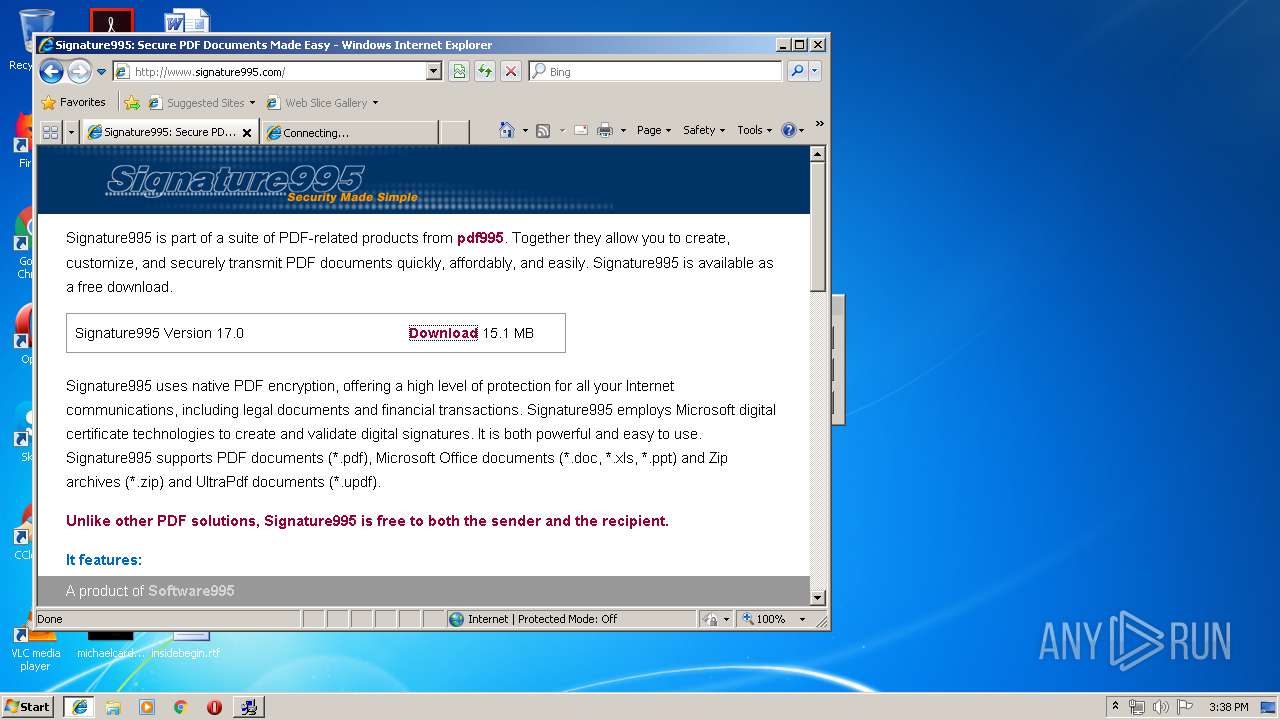Refresh the current page
The height and width of the screenshot is (720, 1280).
tap(485, 71)
